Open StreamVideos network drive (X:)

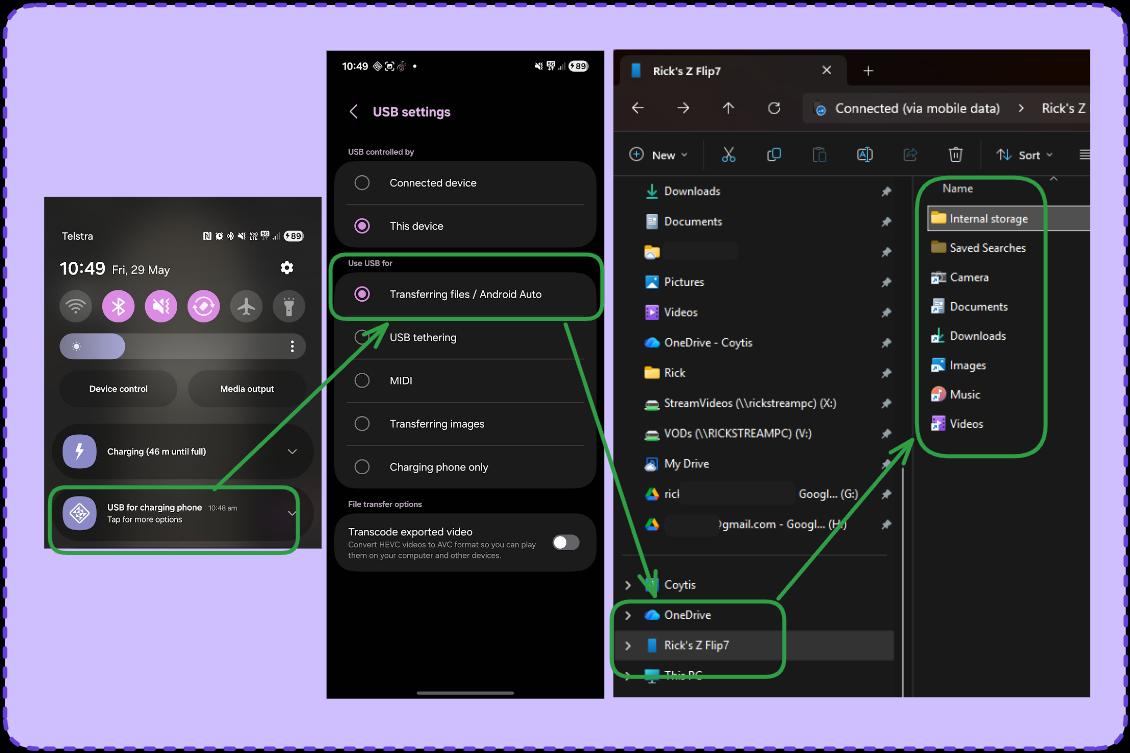pyautogui.click(x=749, y=403)
